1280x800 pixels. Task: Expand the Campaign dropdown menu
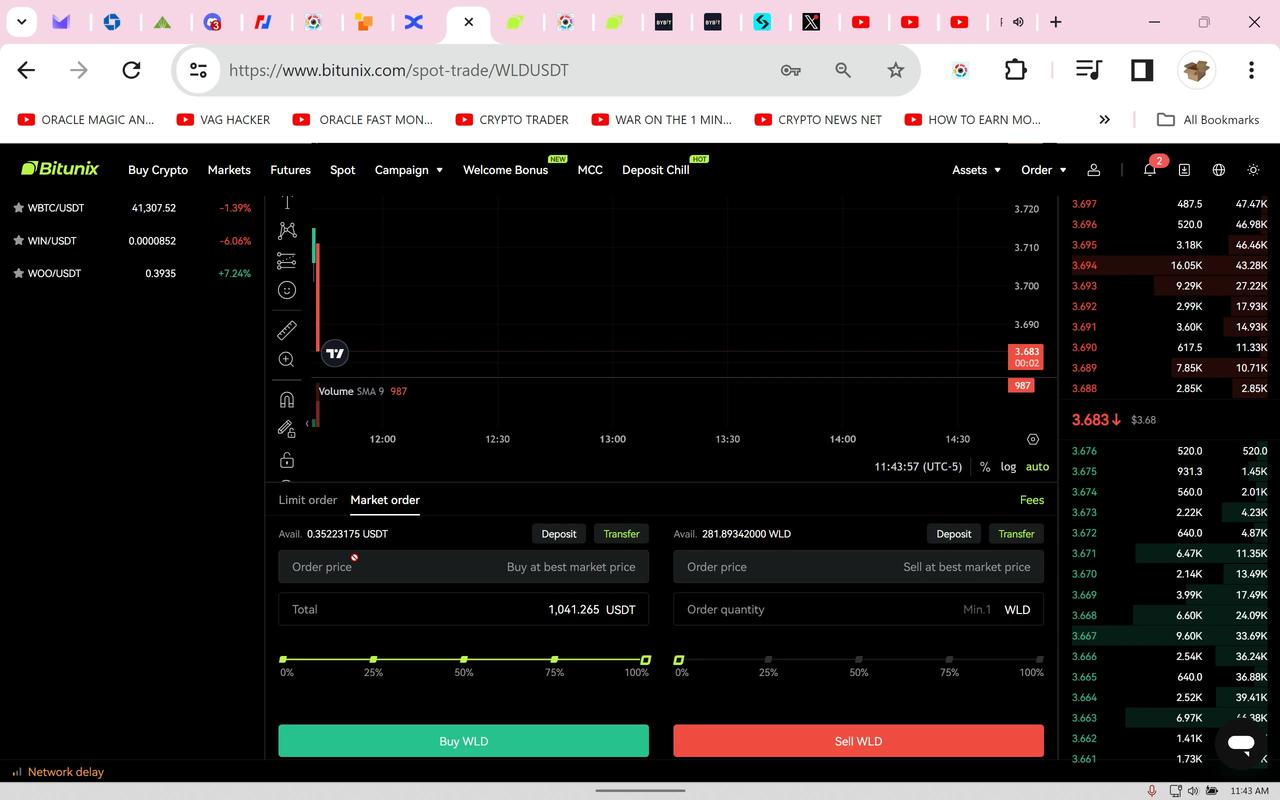(x=408, y=170)
